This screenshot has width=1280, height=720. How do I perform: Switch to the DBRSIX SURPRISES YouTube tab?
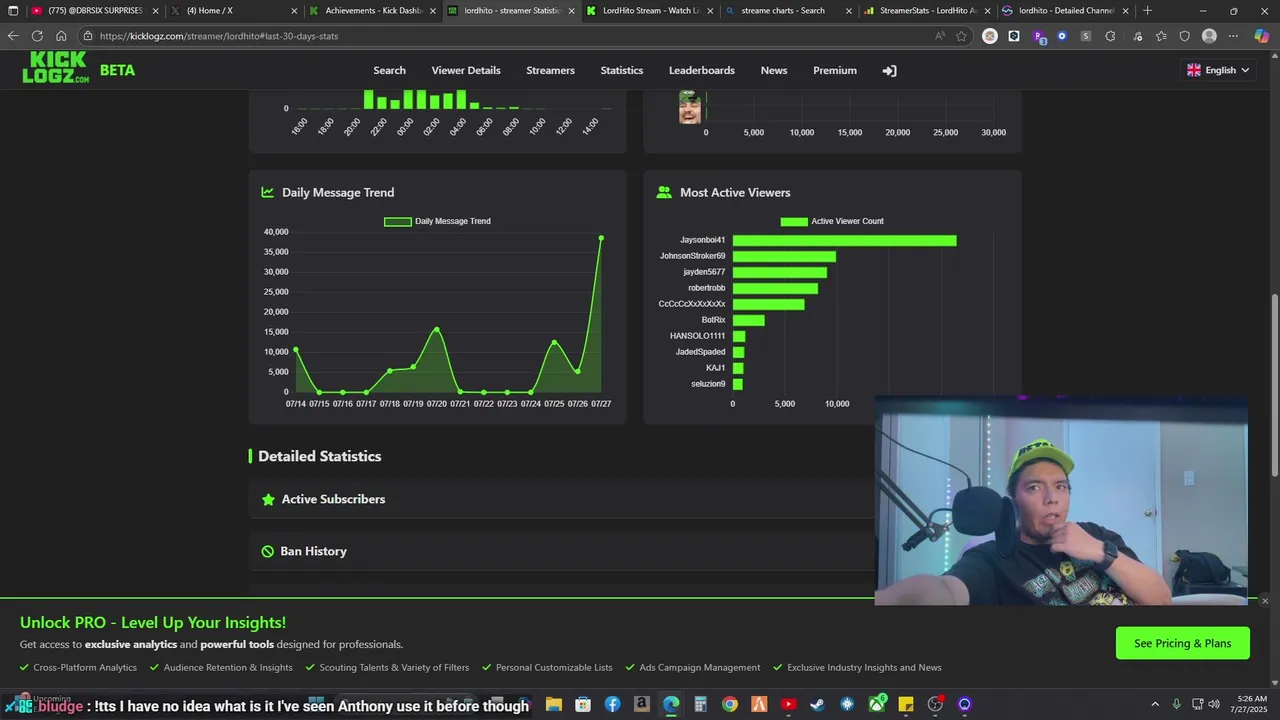(94, 11)
